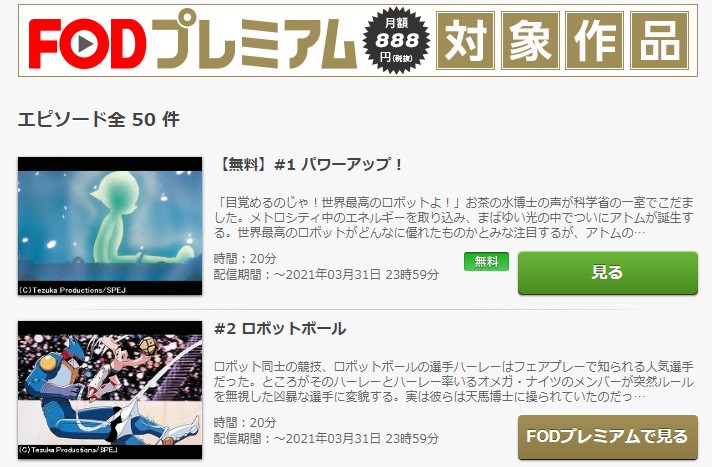Click the gold プレミアム text in banner
The width and height of the screenshot is (712, 467).
tap(254, 41)
